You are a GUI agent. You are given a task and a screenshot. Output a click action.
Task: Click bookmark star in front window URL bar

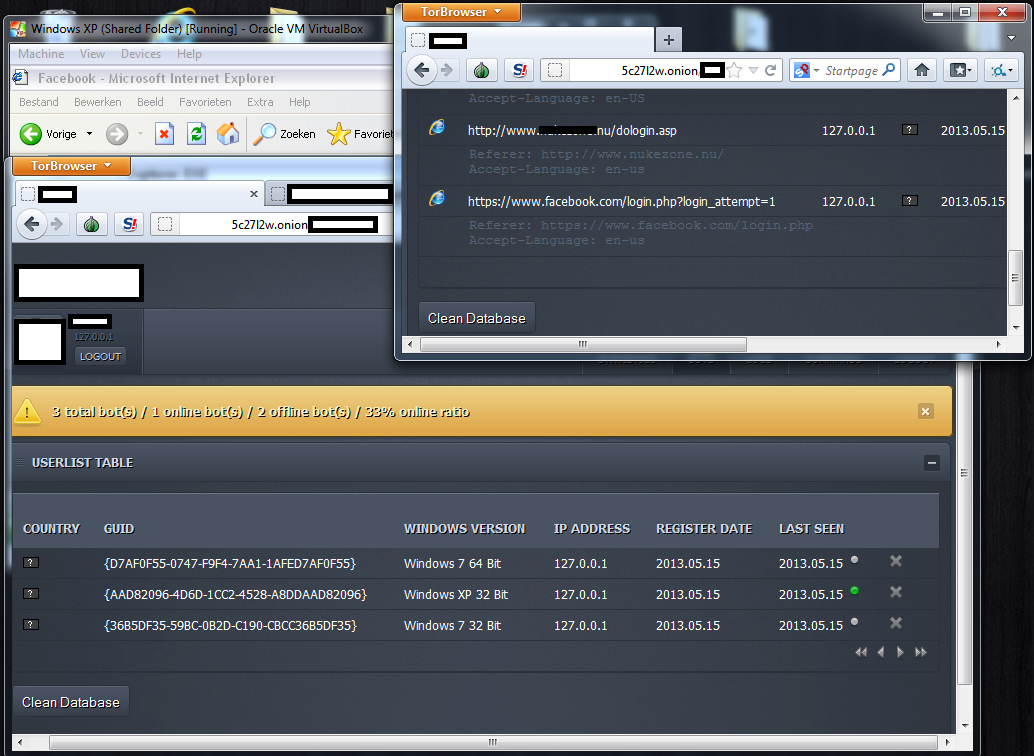(735, 70)
